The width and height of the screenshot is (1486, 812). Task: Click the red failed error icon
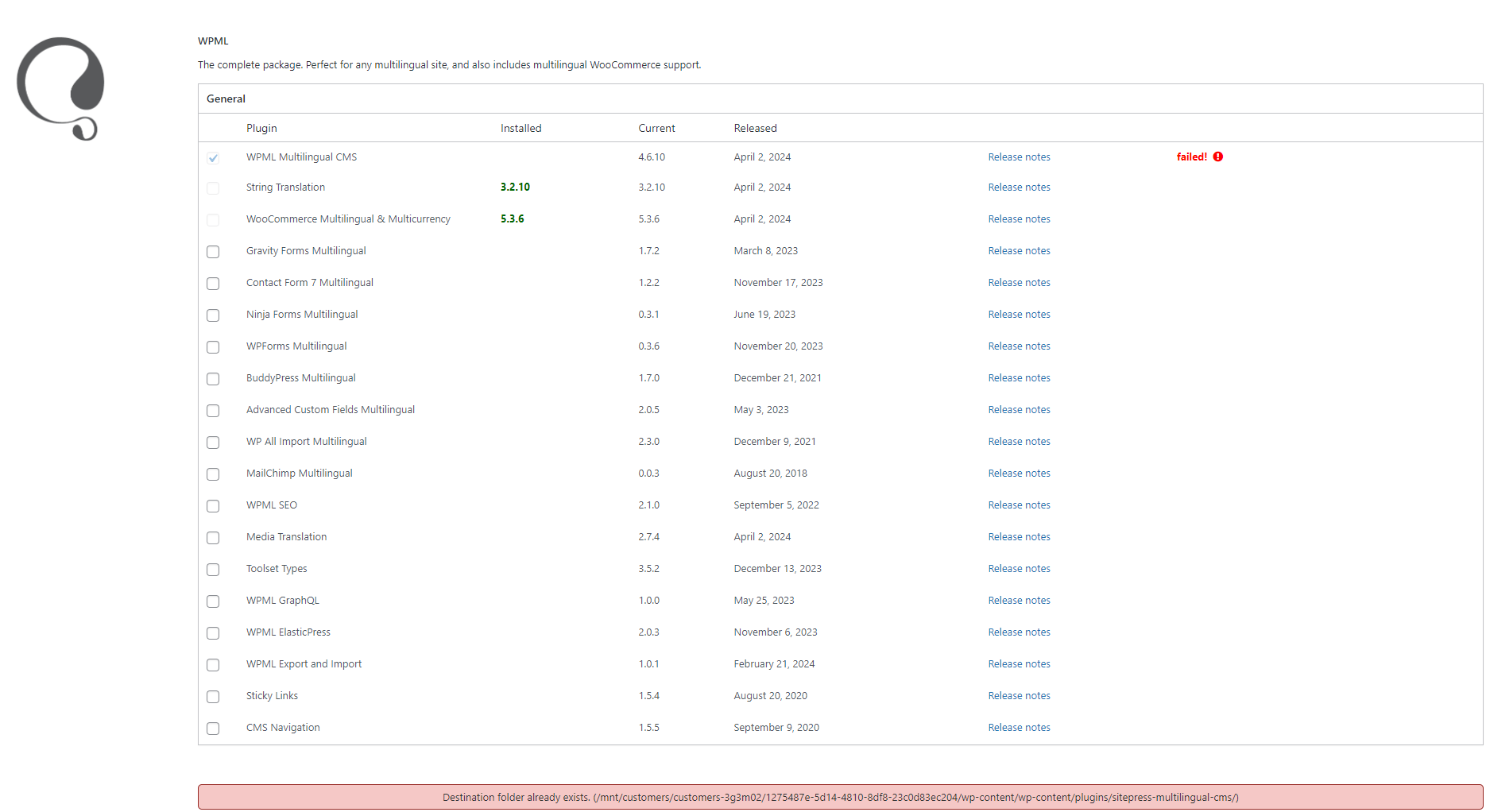1218,157
